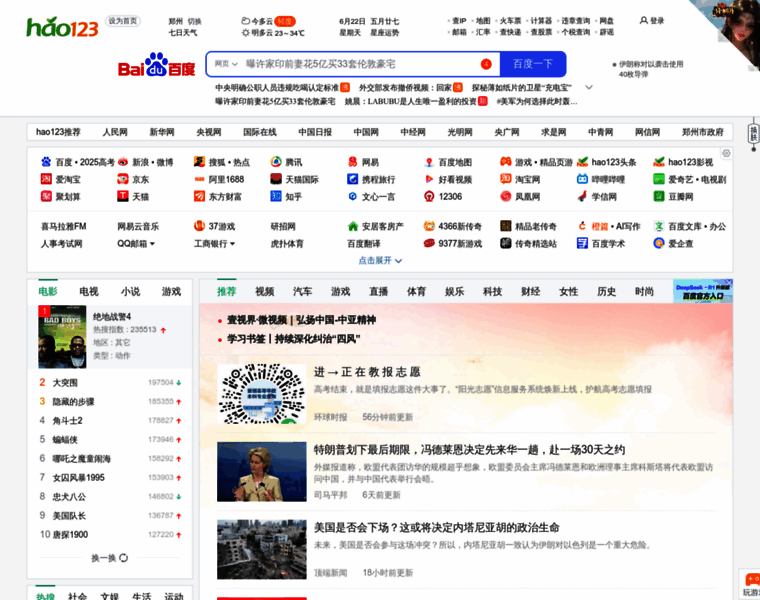Open headline about 冯德莱恩 visiting China

pos(469,450)
